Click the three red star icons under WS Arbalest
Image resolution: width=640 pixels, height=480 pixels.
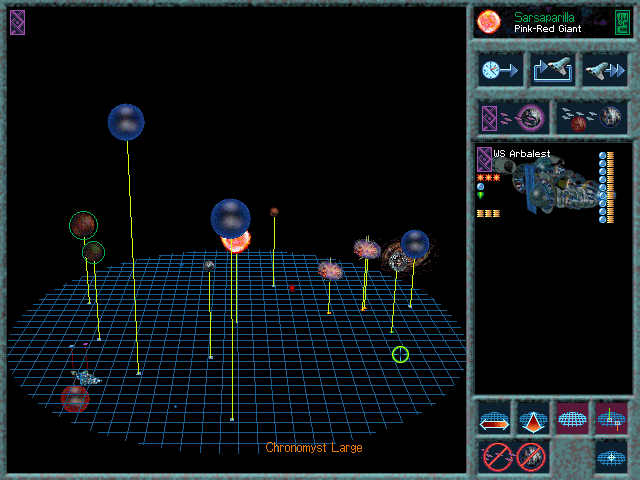coord(488,178)
